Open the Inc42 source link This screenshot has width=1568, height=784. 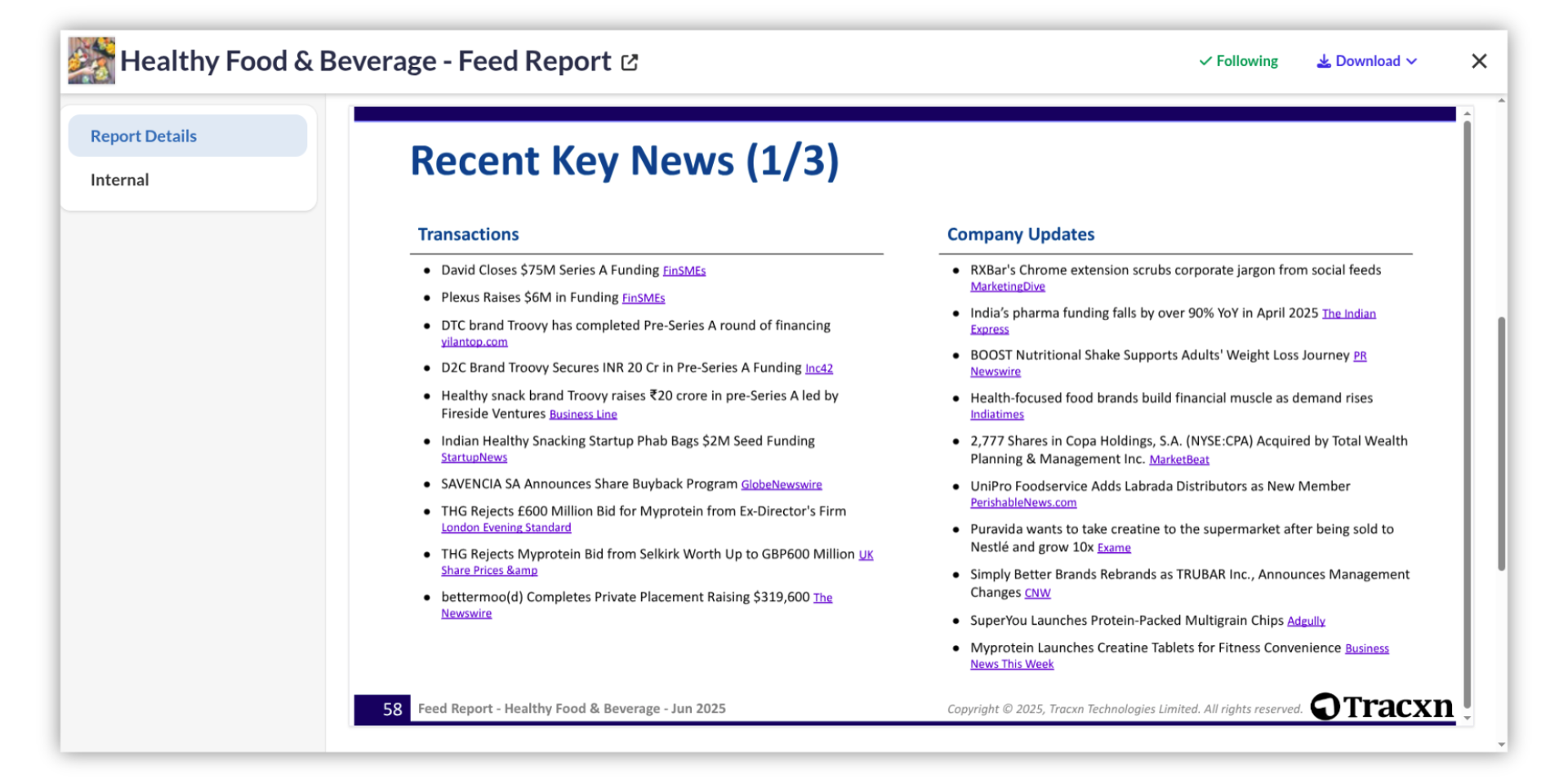click(818, 368)
